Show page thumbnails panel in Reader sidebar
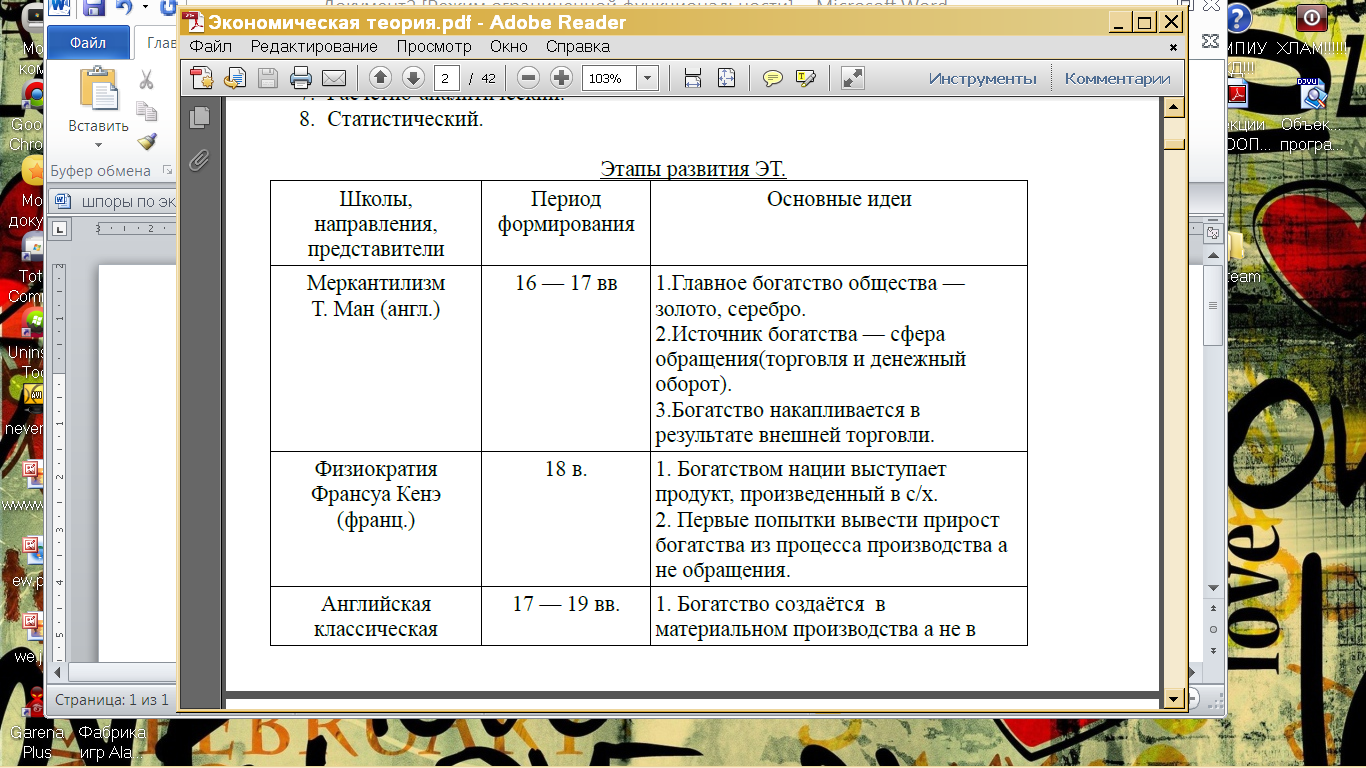The height and width of the screenshot is (768, 1366). [200, 117]
